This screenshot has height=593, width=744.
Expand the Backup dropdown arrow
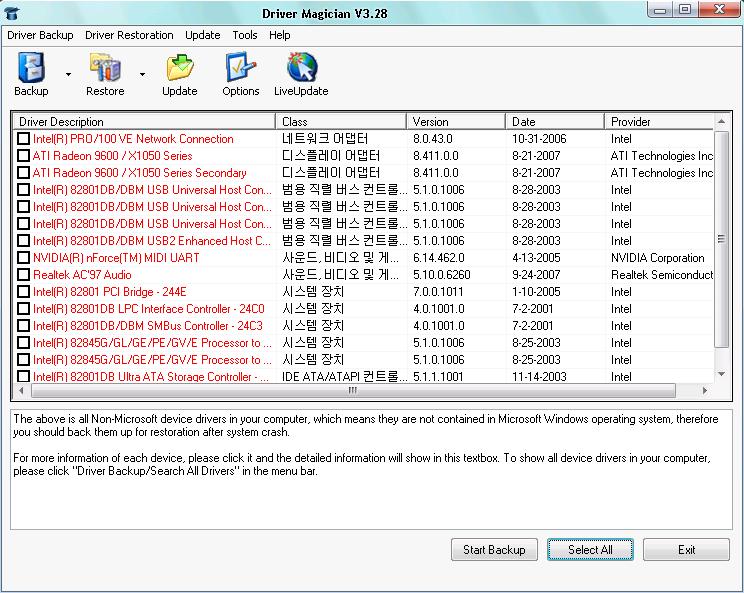pos(68,74)
